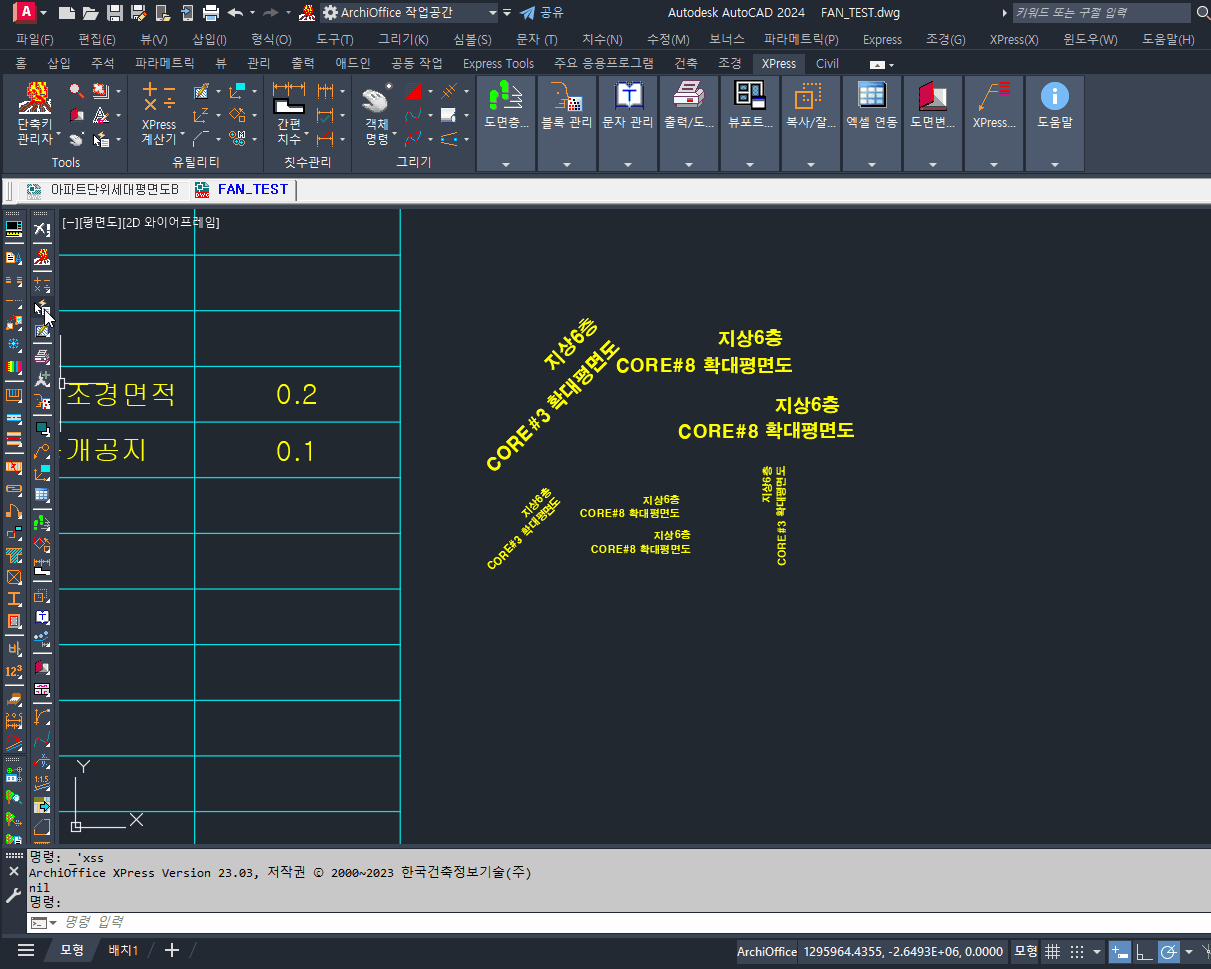Click the 공유 share icon
This screenshot has height=969, width=1211.
click(541, 13)
